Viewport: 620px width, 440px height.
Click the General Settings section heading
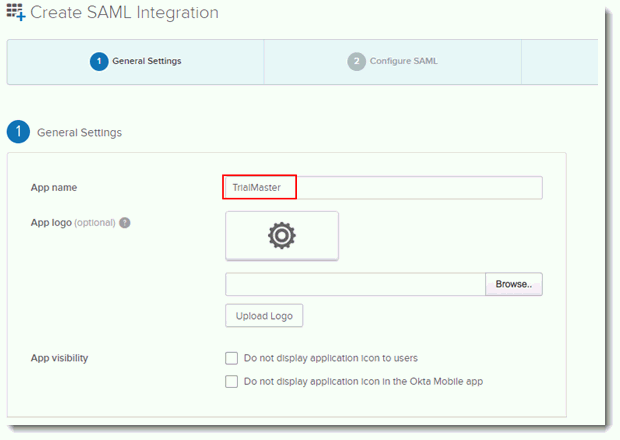point(79,132)
